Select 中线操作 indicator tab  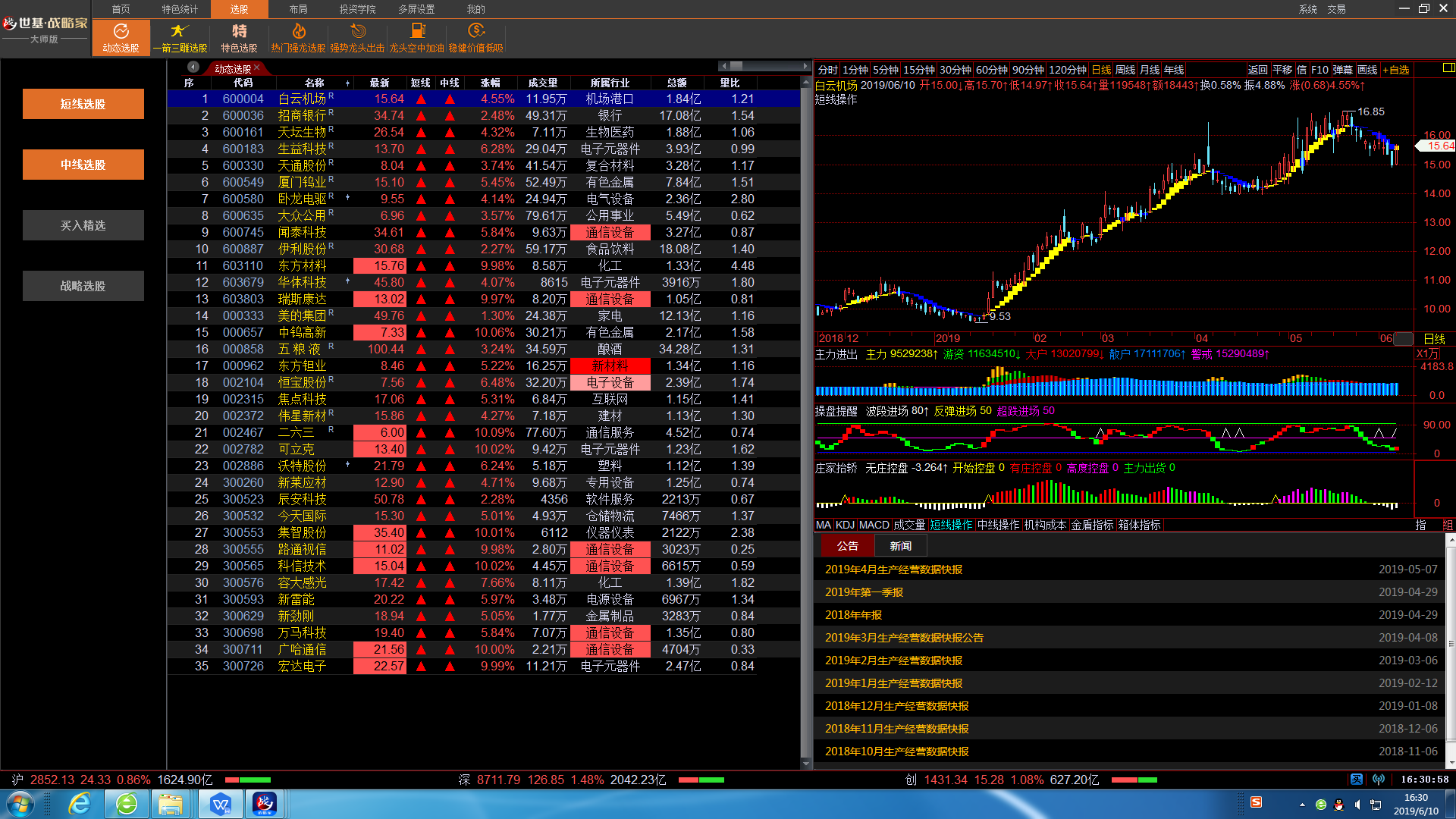[x=998, y=525]
